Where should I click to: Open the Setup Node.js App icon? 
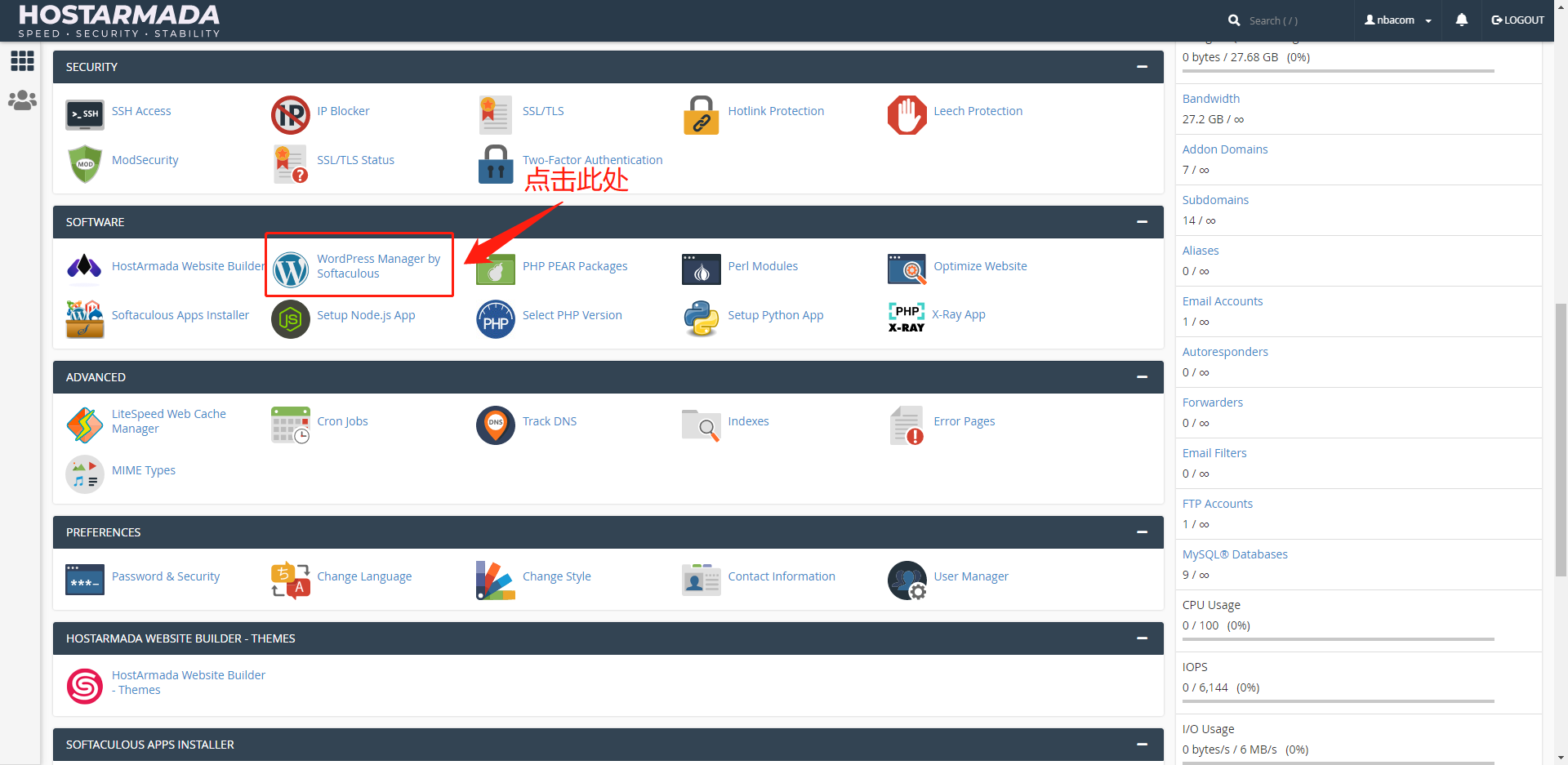click(x=291, y=318)
